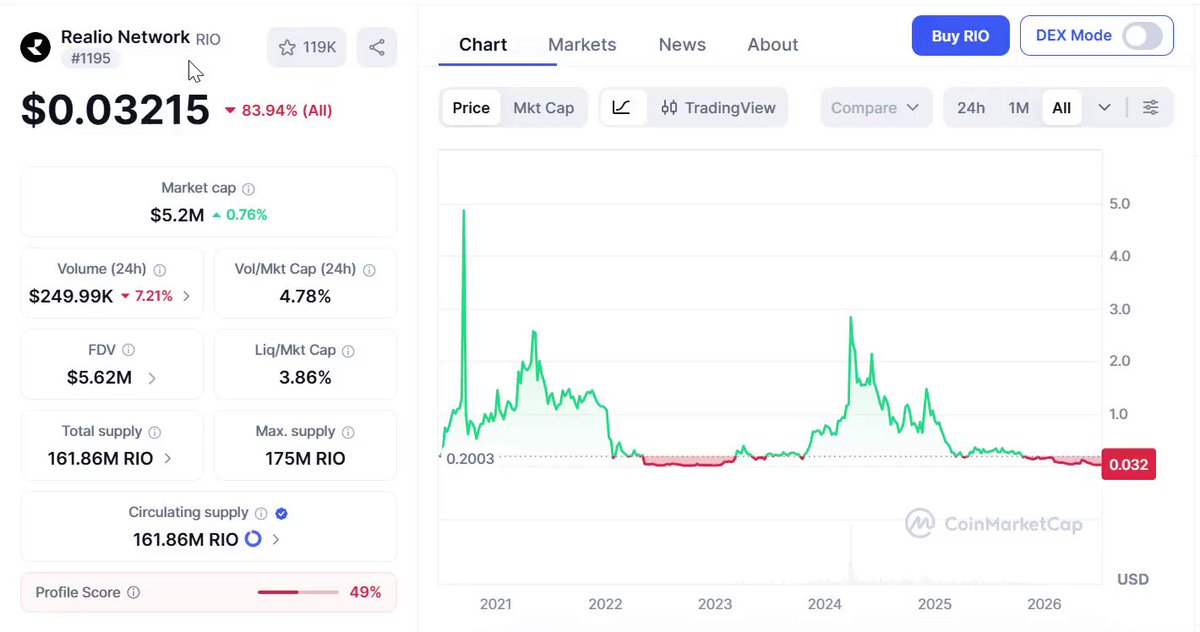The width and height of the screenshot is (1200, 632).
Task: Click the 4.78% Vol/Mkt Cap value
Action: point(305,296)
